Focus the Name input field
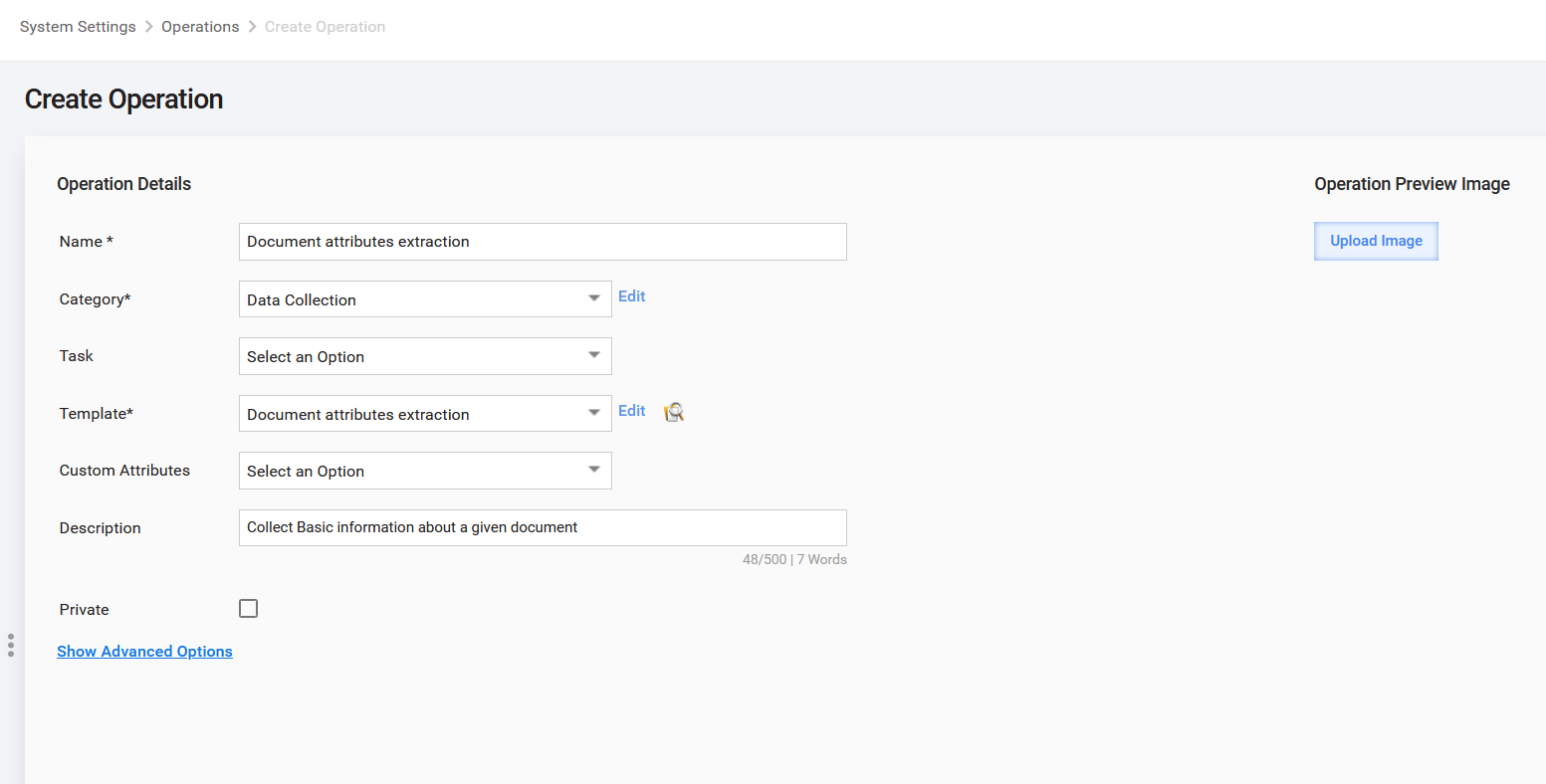 pos(543,242)
